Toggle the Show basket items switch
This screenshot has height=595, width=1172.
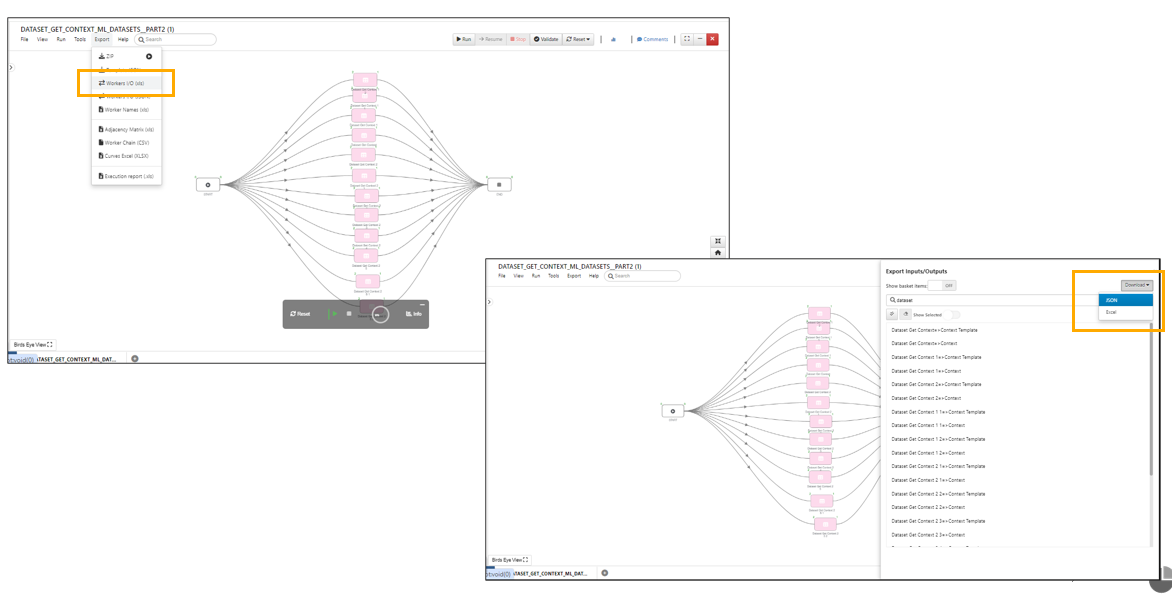click(943, 285)
